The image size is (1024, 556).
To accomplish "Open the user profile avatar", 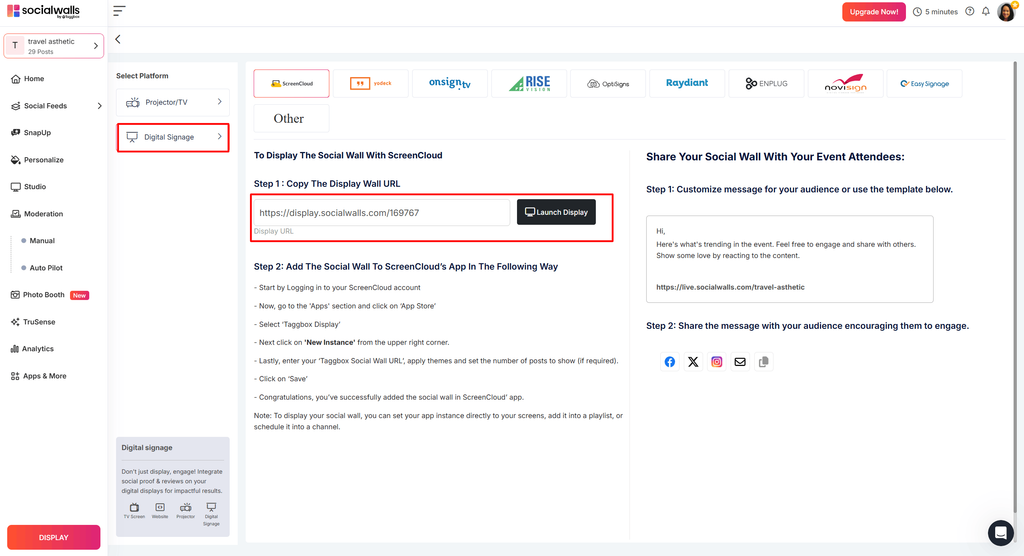I will coord(1006,11).
